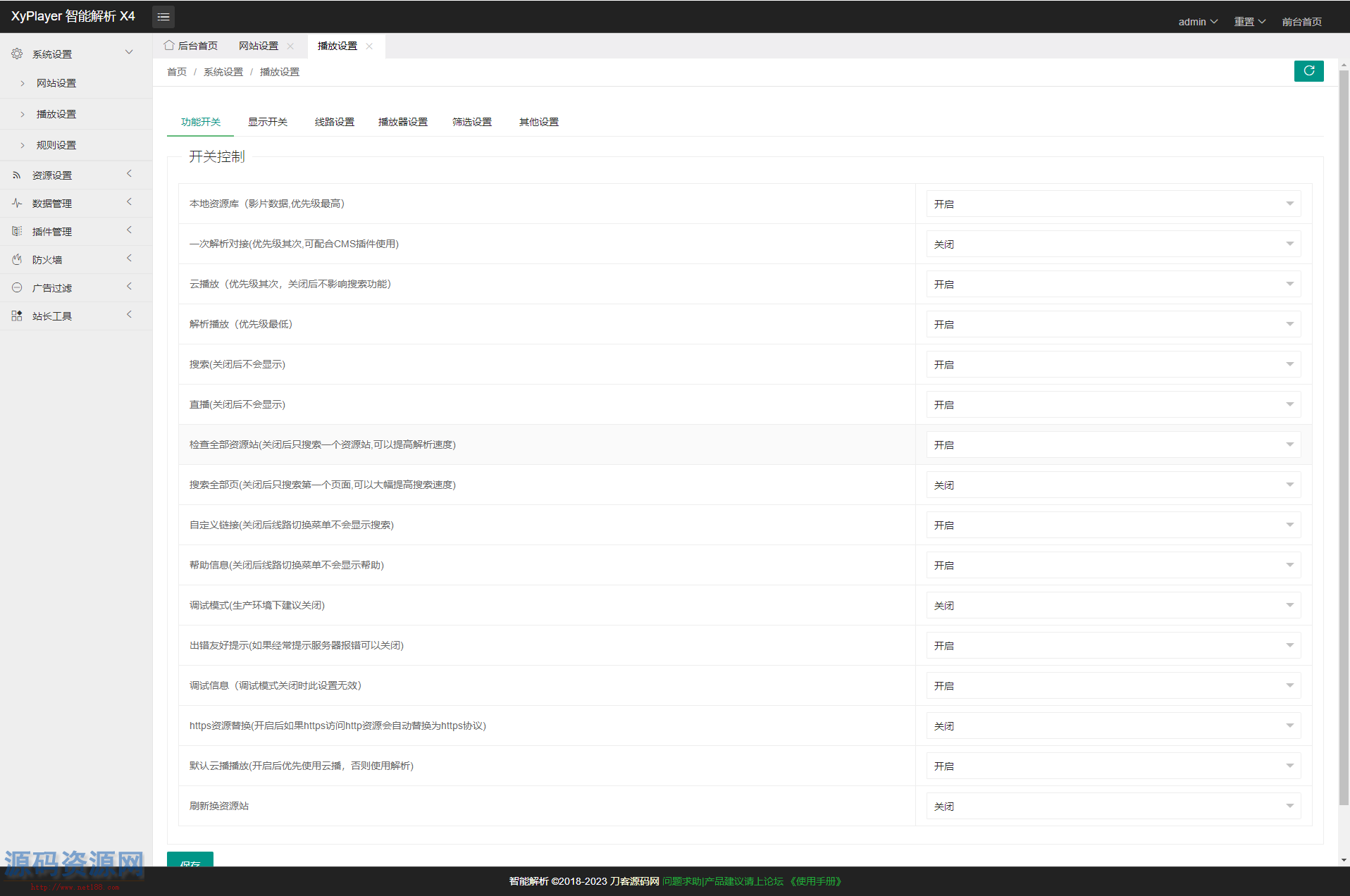
Task: Open the 资源设置 RSS-style icon in sidebar
Action: [17, 175]
